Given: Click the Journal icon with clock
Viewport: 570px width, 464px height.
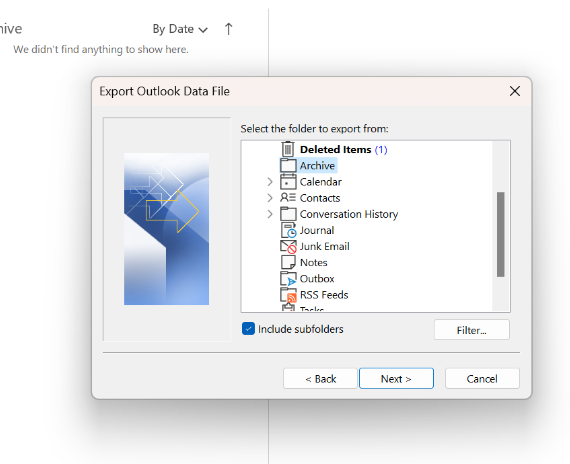Looking at the screenshot, I should (x=289, y=230).
